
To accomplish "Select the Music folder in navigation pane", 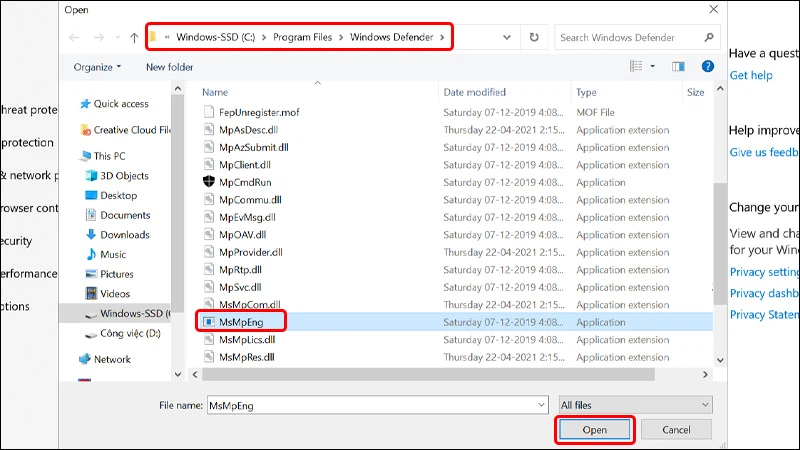I will pos(113,254).
